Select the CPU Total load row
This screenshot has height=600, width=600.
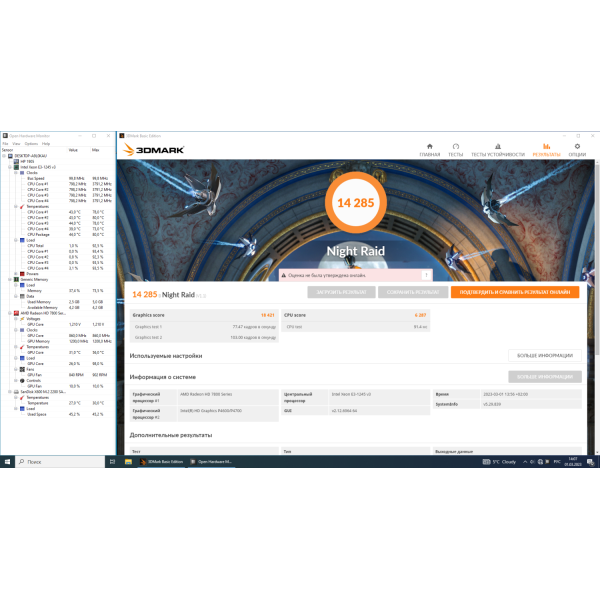tap(57, 246)
